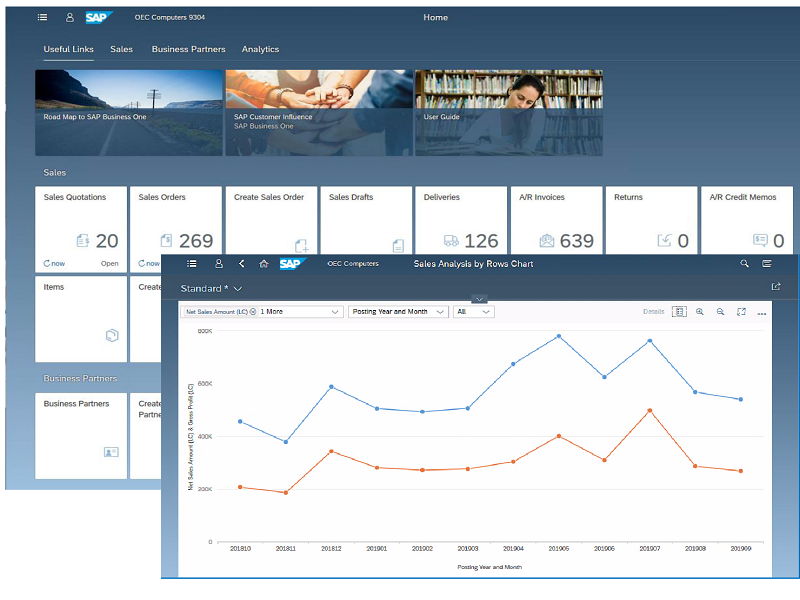The height and width of the screenshot is (600, 800).
Task: Open the Sales Drafts tile
Action: coord(366,220)
